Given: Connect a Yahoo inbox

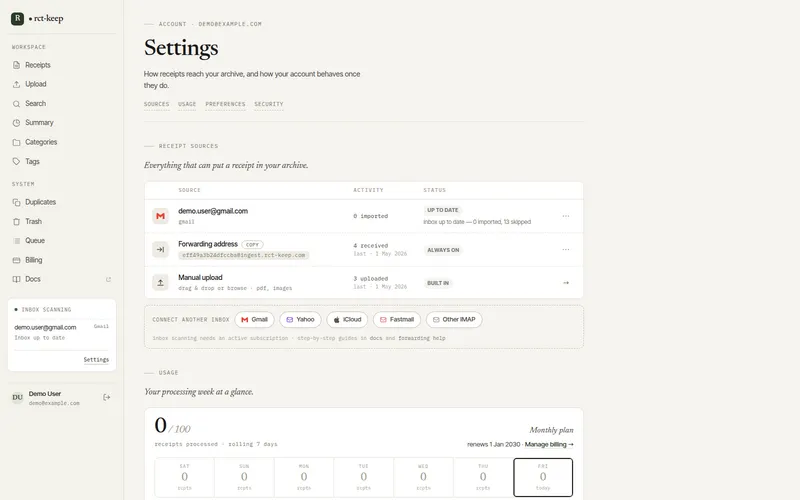Looking at the screenshot, I should [x=300, y=319].
